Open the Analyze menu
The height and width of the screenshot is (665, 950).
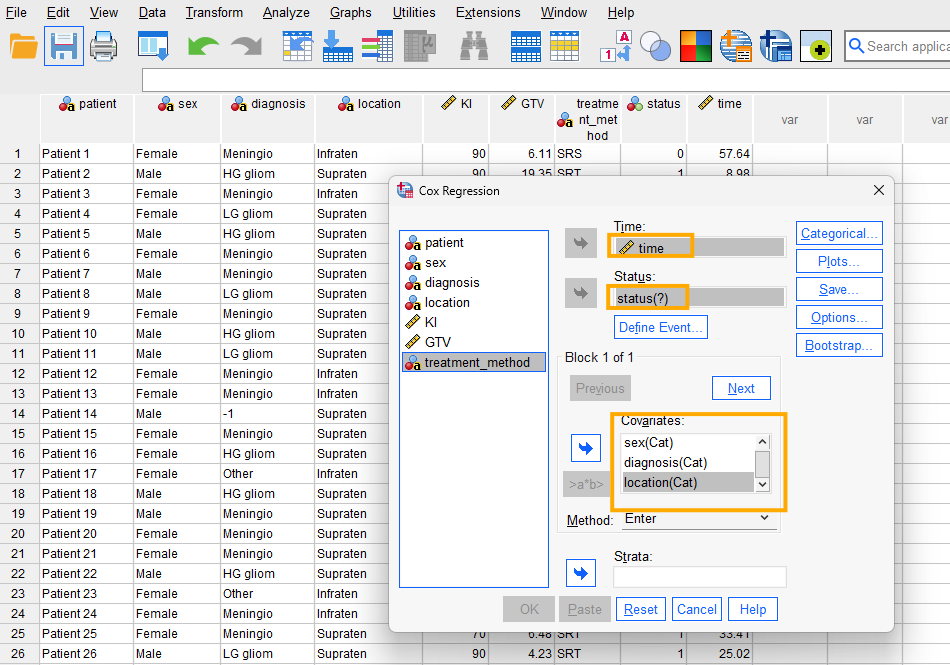286,13
